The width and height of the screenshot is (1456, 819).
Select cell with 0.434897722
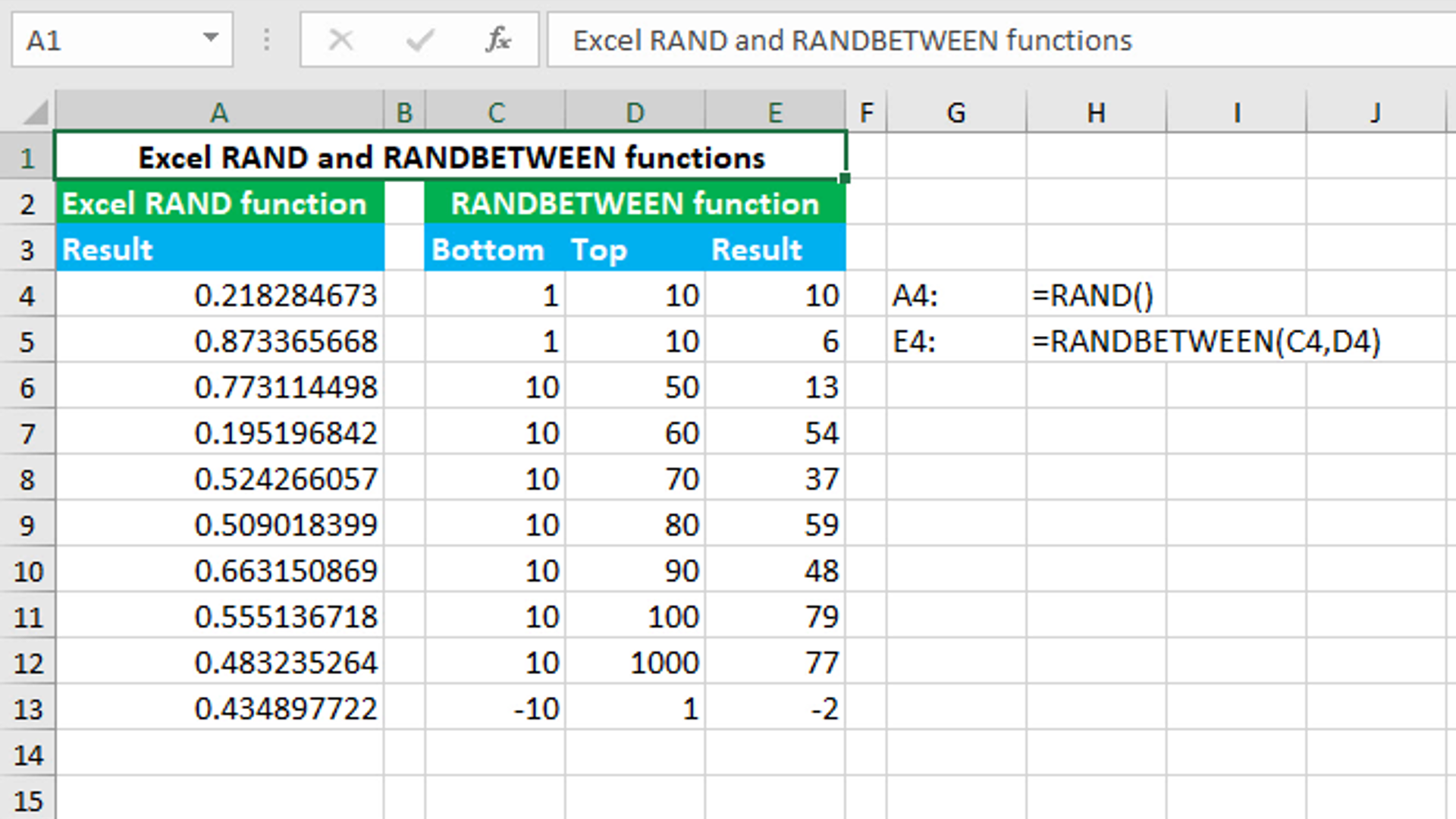pyautogui.click(x=220, y=709)
